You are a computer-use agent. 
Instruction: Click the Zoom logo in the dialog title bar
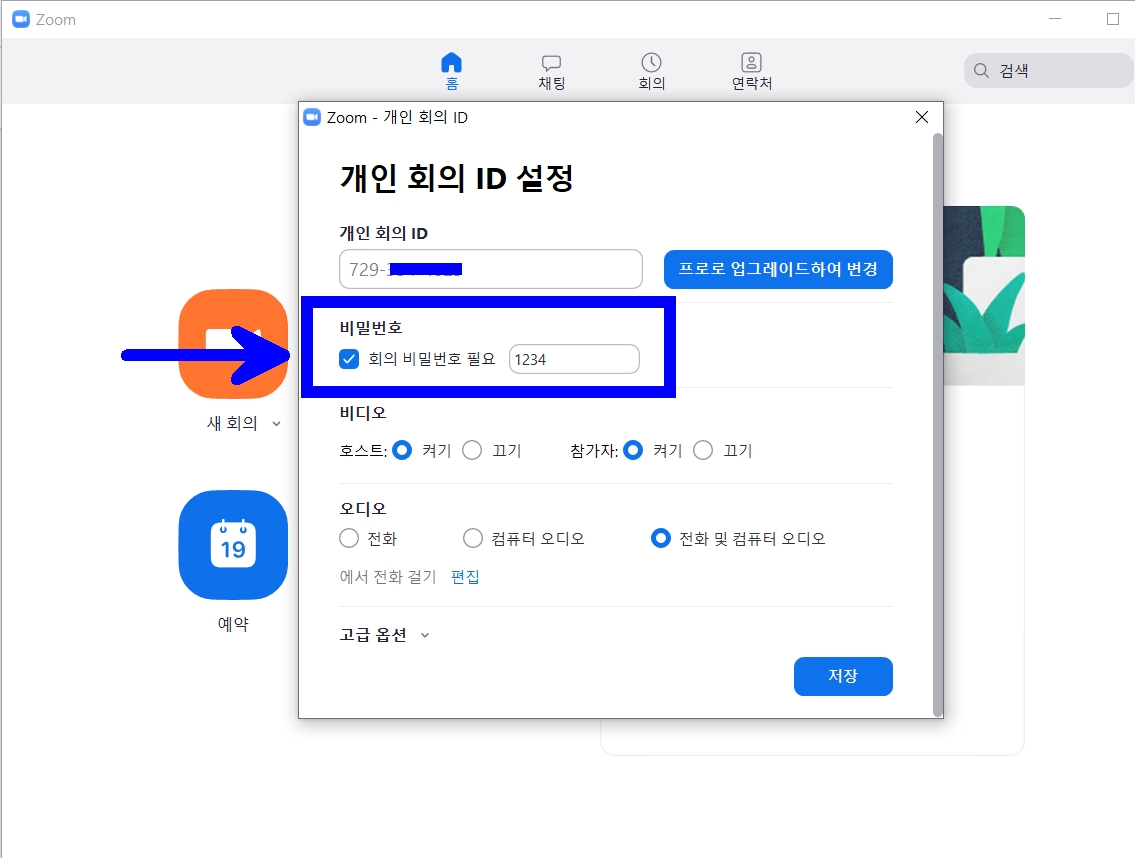point(312,117)
